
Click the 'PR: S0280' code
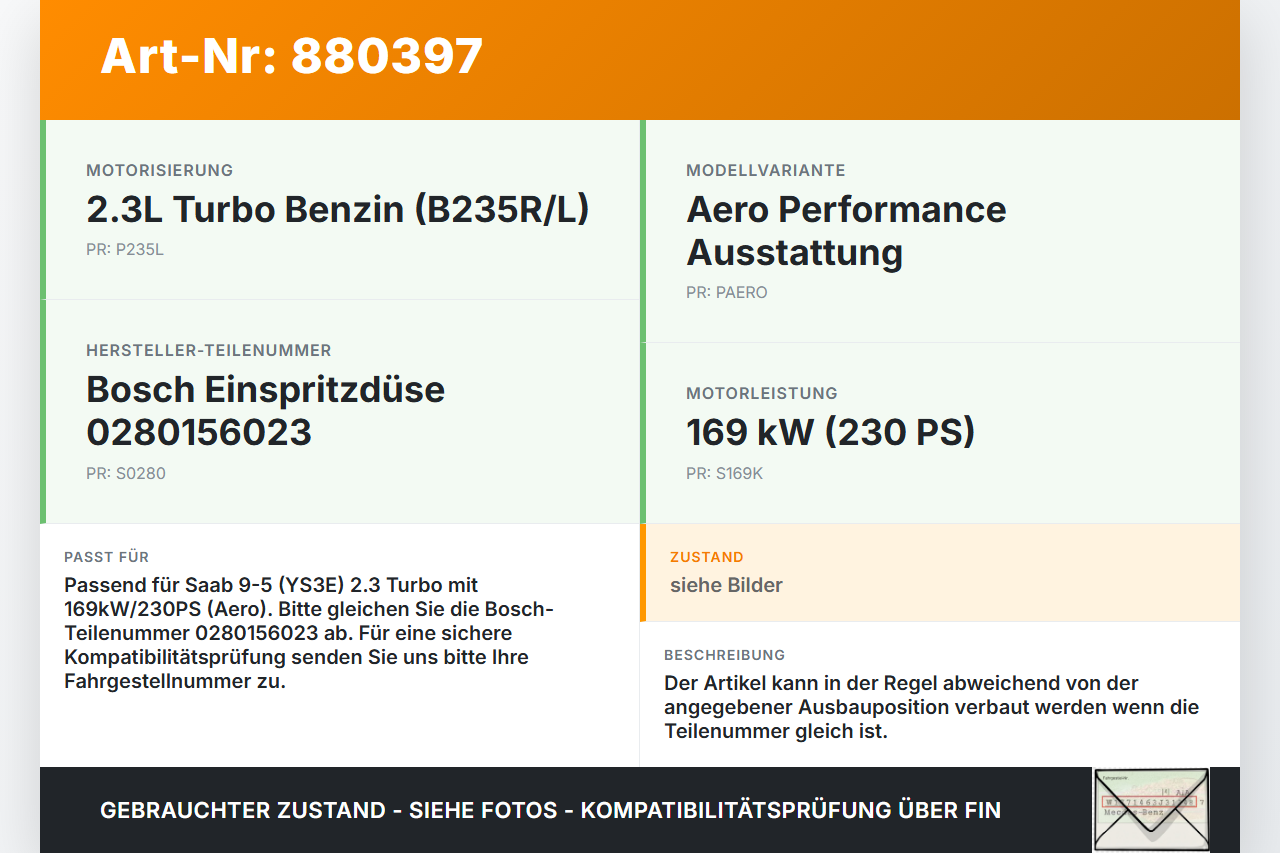coord(126,473)
